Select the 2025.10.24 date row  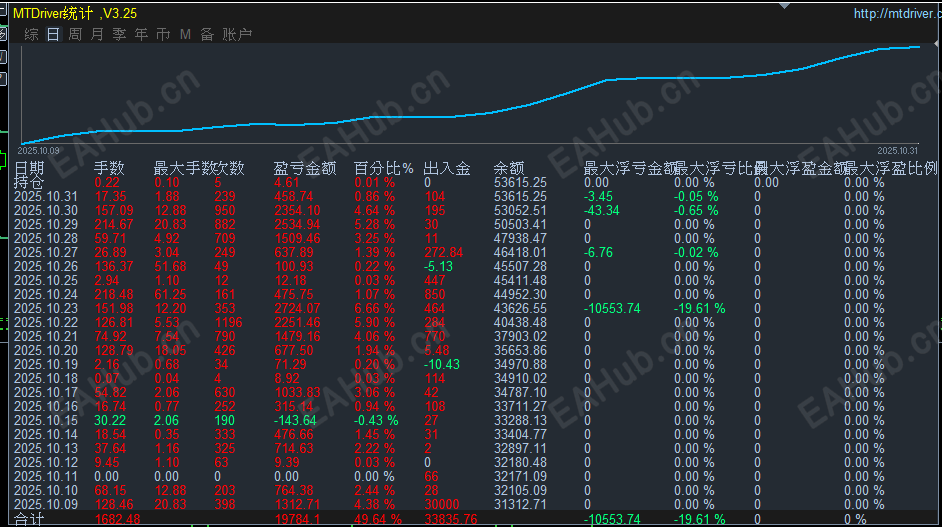[46, 294]
